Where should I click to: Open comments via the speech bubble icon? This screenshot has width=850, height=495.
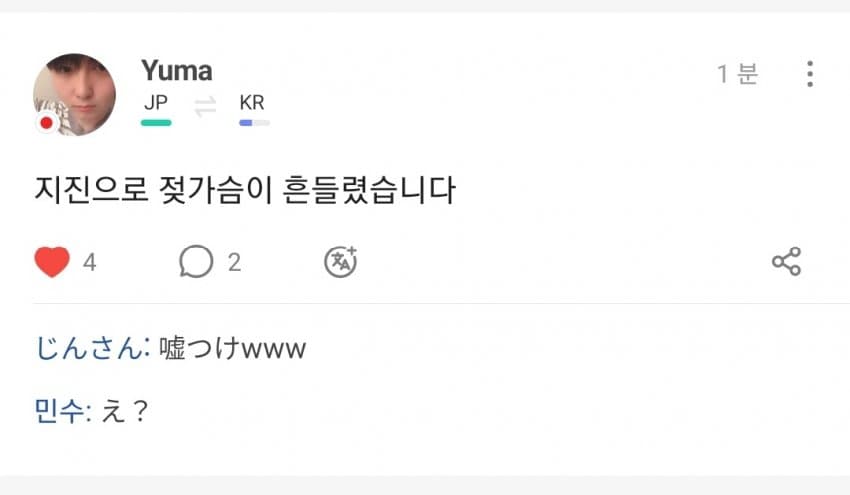196,262
